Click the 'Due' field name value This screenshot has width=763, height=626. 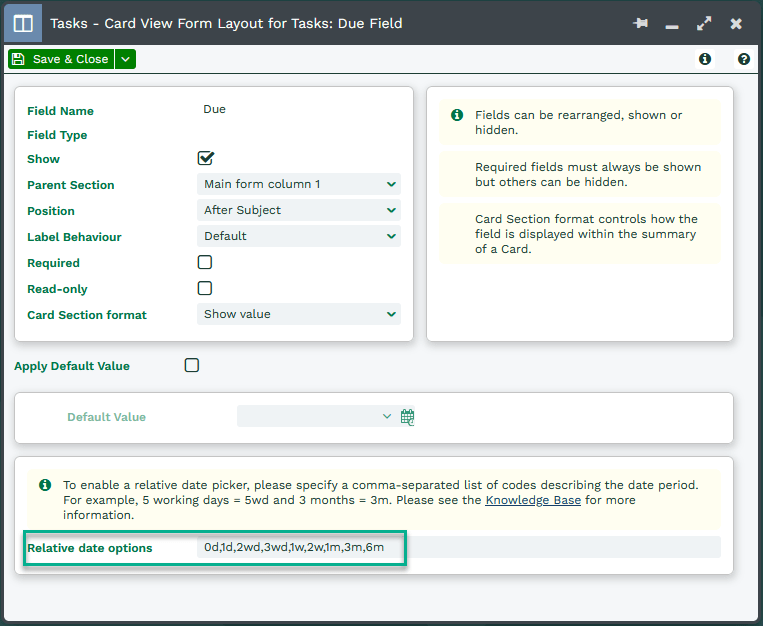pyautogui.click(x=214, y=109)
